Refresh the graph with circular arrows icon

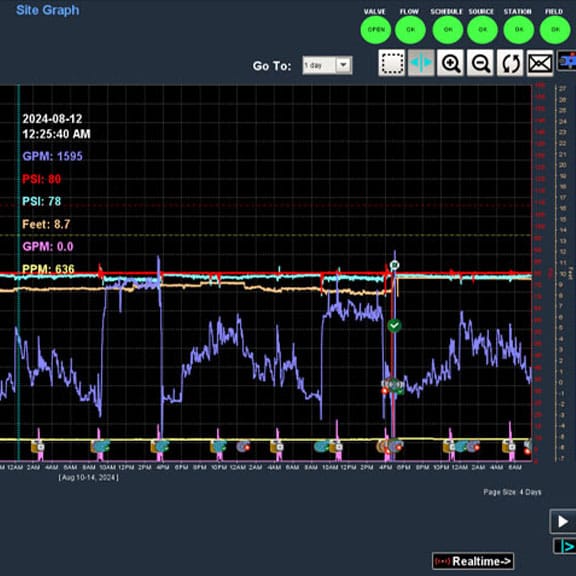[510, 63]
